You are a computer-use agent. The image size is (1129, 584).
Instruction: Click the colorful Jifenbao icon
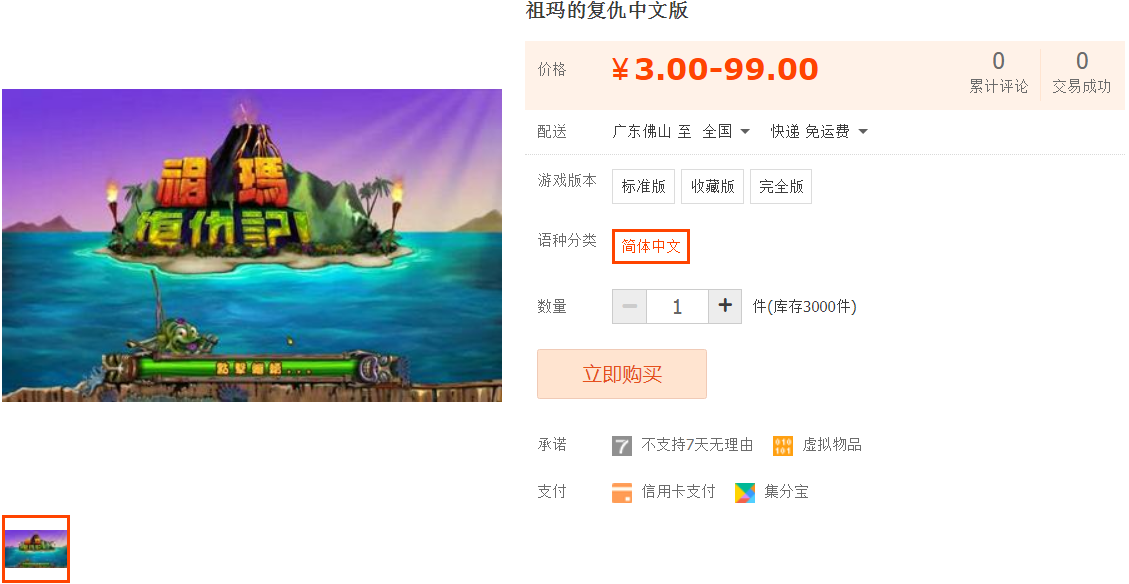click(x=745, y=493)
